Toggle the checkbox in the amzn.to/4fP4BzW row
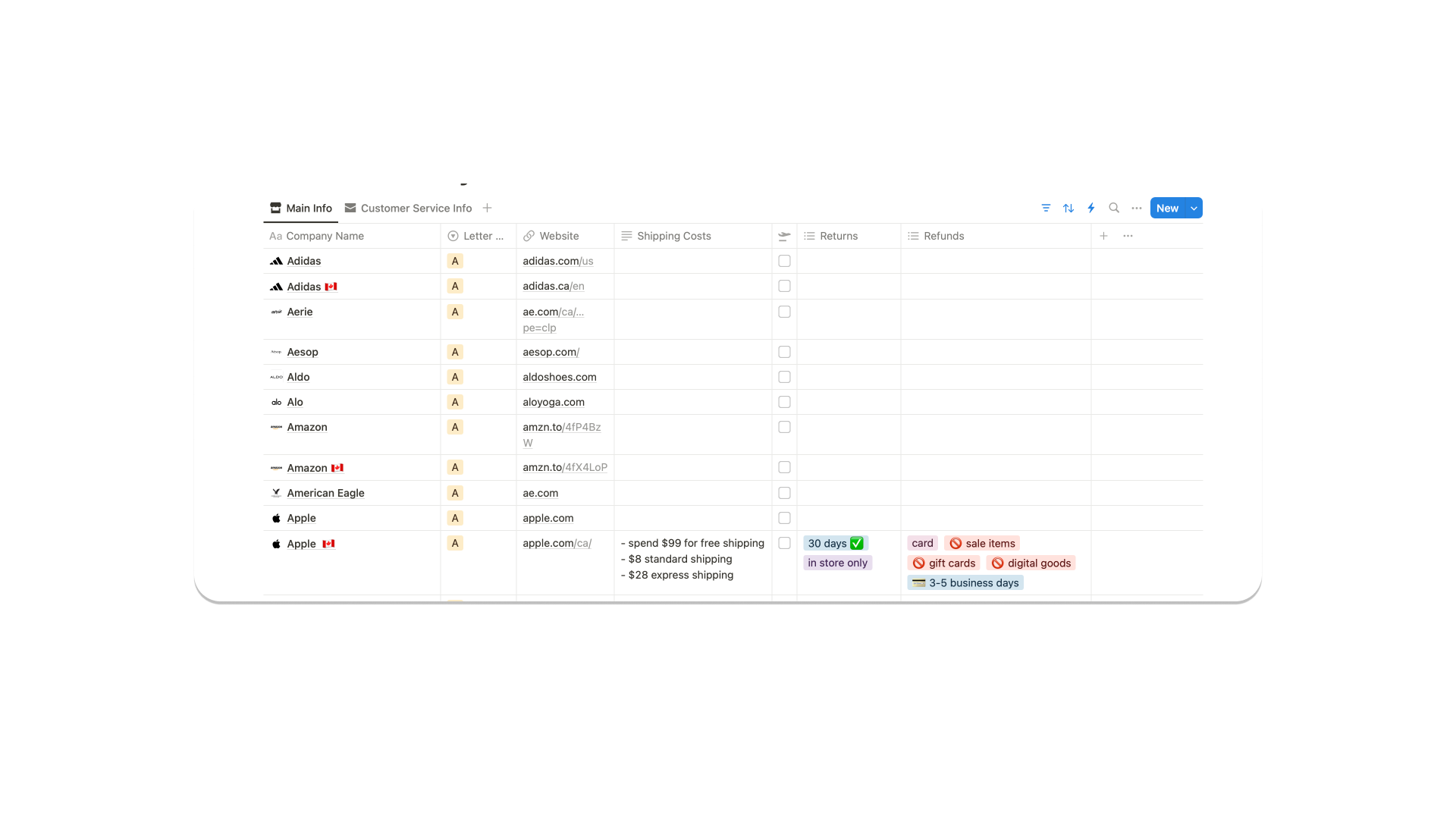This screenshot has width=1456, height=819. point(784,427)
